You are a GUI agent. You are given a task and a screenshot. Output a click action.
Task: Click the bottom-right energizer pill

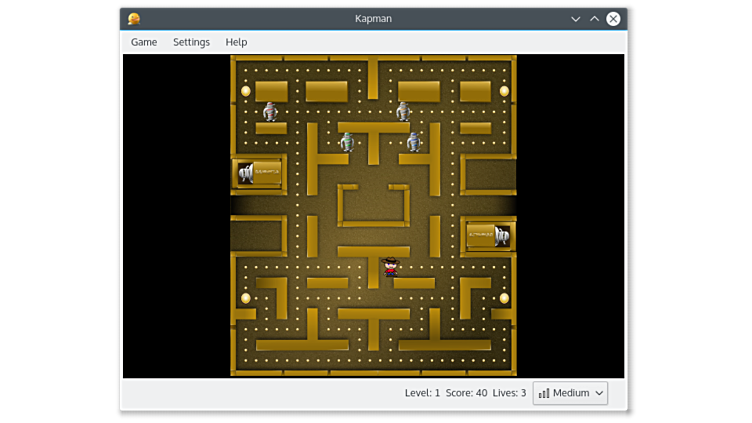pos(504,298)
